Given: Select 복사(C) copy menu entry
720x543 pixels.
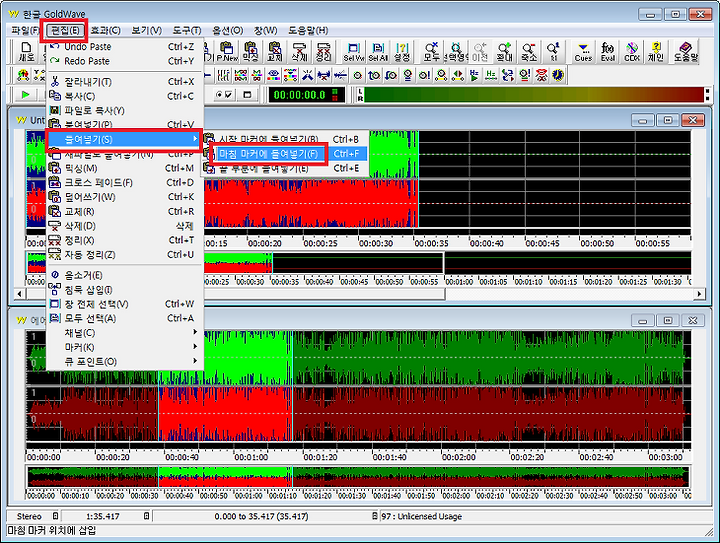Looking at the screenshot, I should pos(125,96).
